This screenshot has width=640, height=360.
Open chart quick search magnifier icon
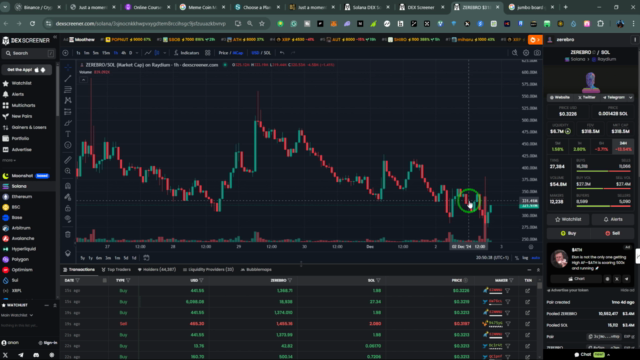click(514, 53)
